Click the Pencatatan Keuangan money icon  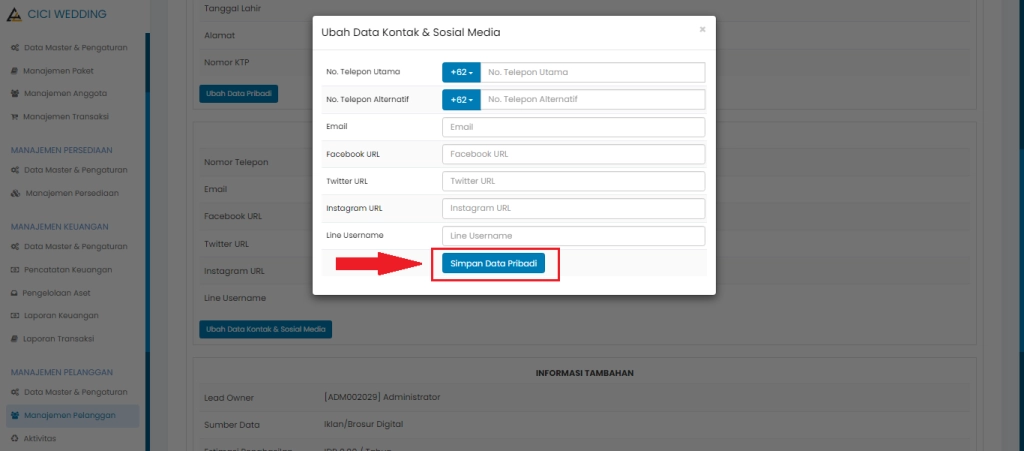pyautogui.click(x=14, y=270)
